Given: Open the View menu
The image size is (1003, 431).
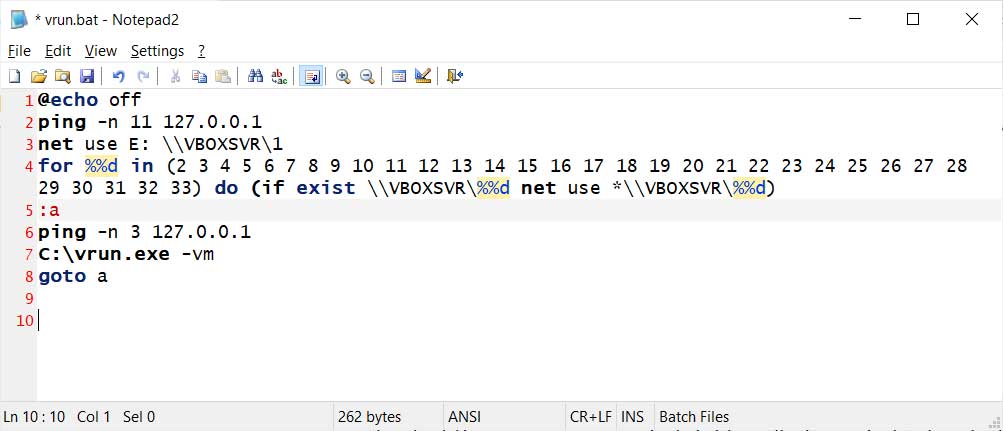Looking at the screenshot, I should [101, 51].
